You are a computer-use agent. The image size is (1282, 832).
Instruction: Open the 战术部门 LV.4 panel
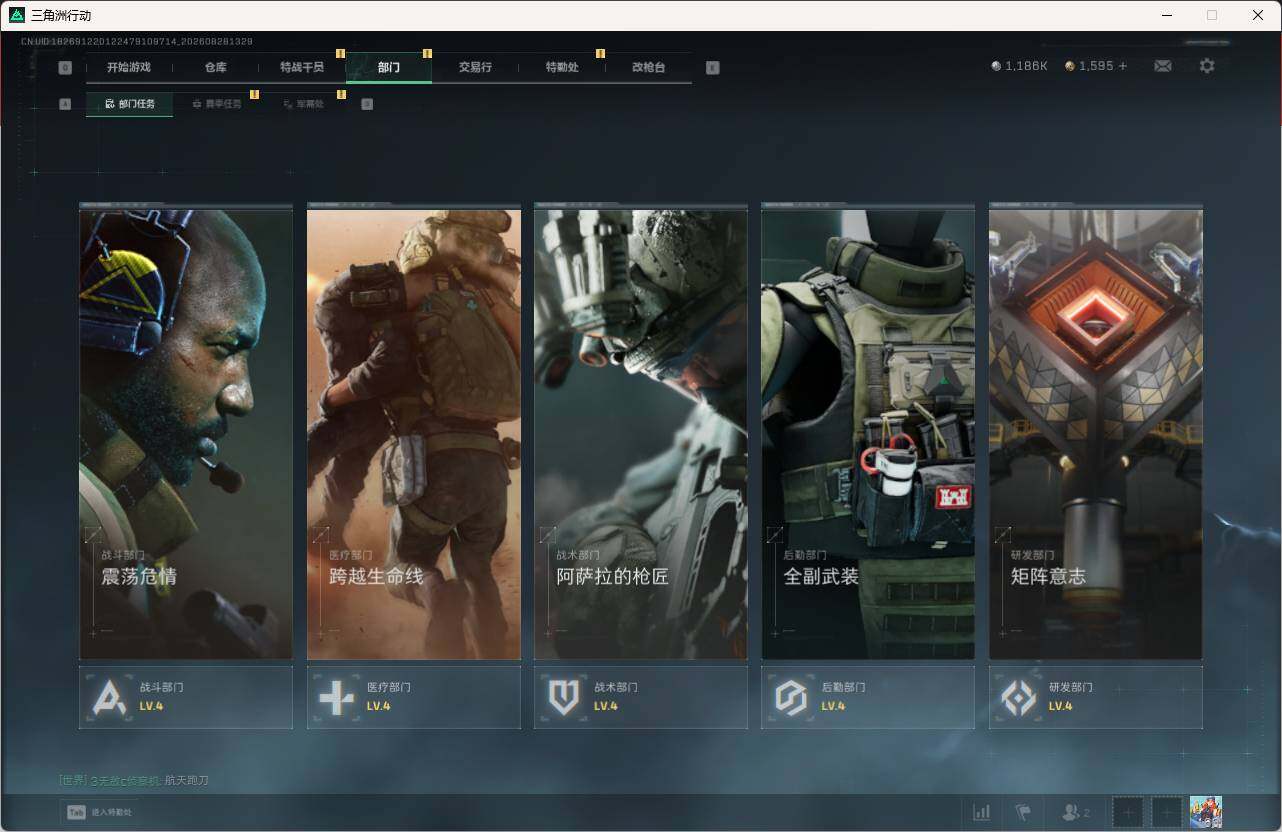click(x=641, y=697)
